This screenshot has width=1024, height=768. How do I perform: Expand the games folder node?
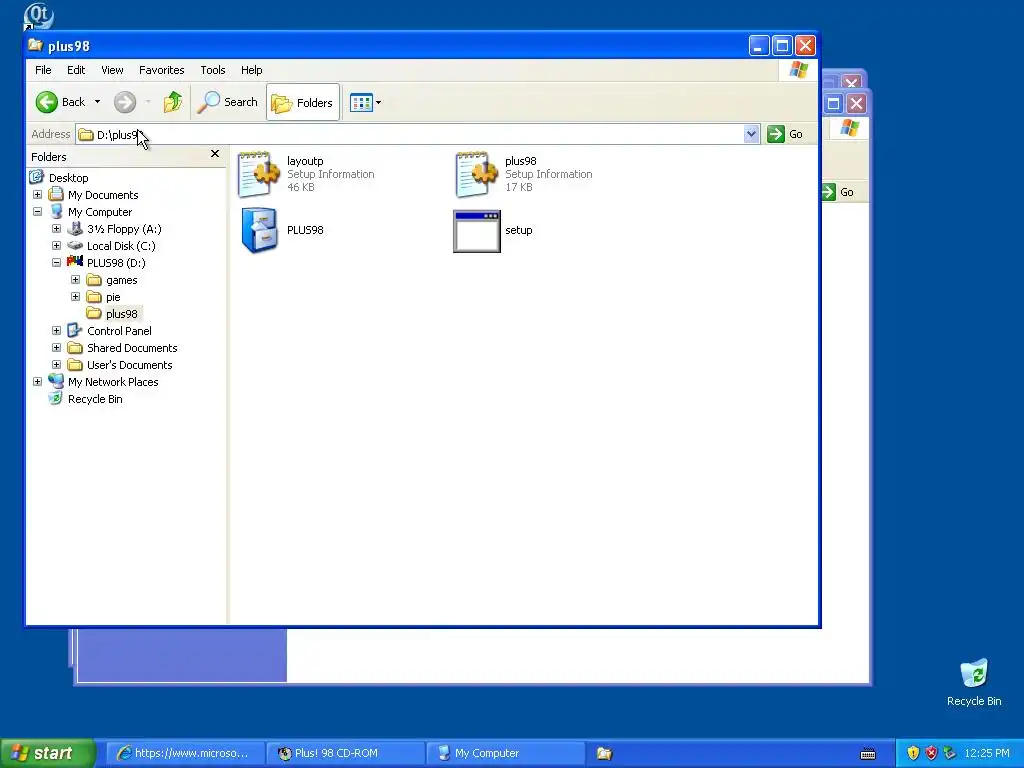tap(75, 280)
